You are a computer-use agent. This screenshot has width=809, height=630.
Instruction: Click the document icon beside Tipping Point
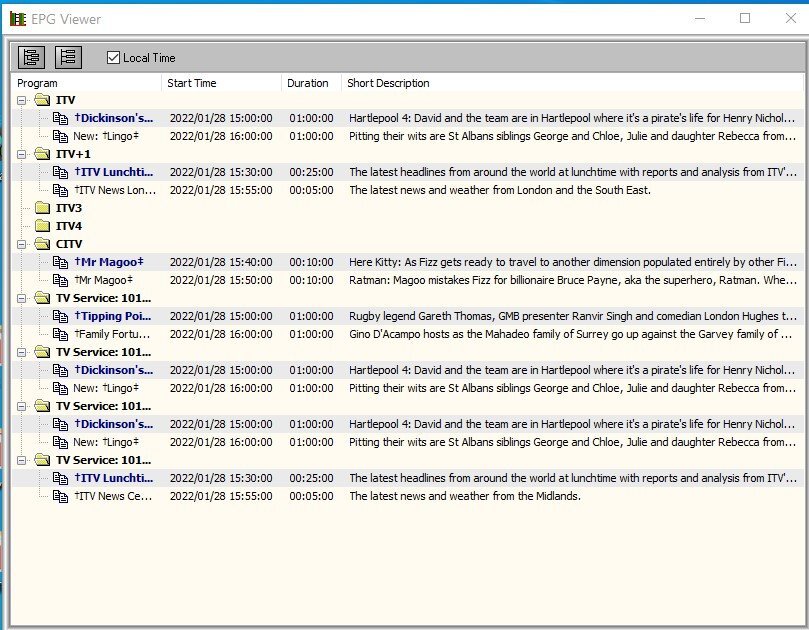(60, 316)
